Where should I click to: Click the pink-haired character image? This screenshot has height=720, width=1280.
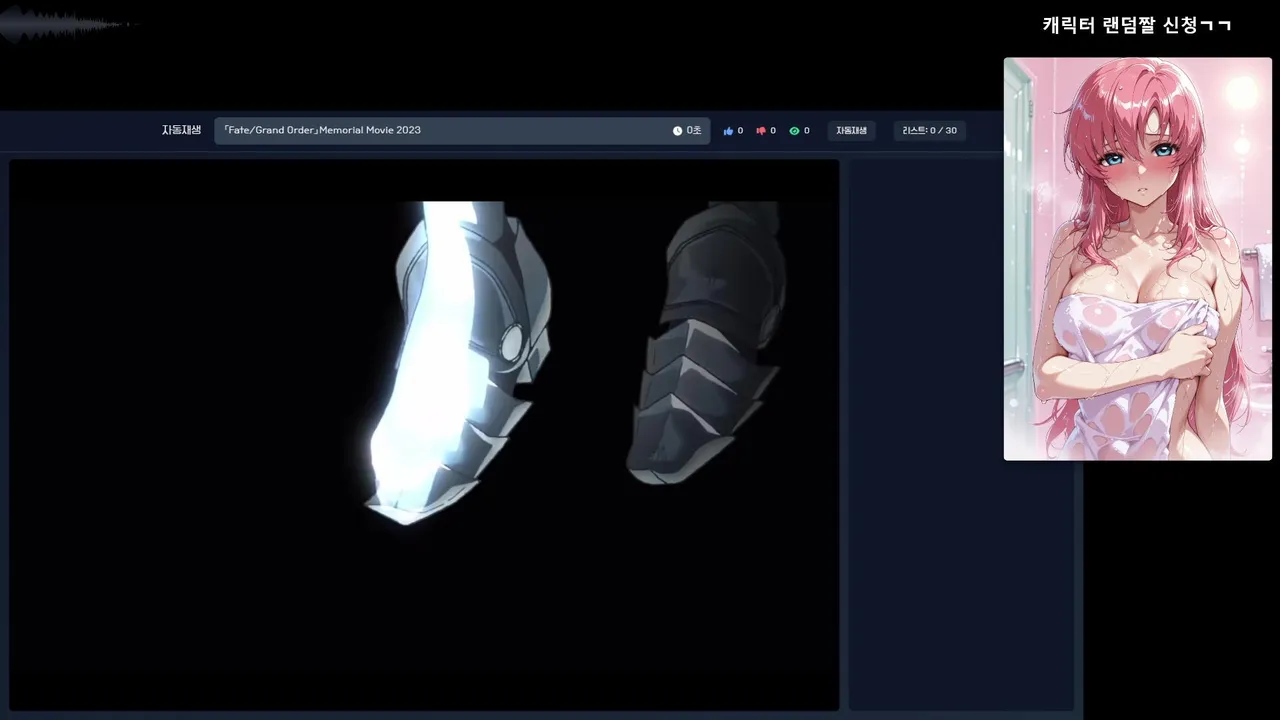(x=1138, y=259)
